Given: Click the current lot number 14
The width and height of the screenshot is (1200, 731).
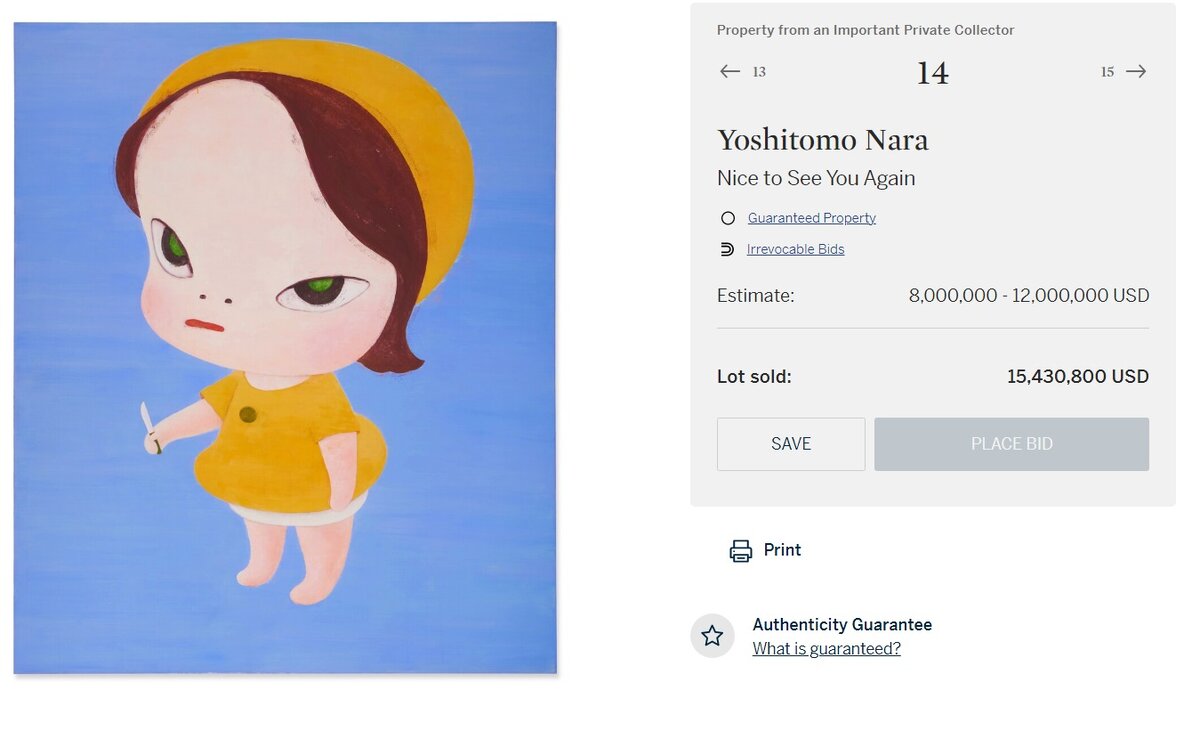Looking at the screenshot, I should point(932,71).
